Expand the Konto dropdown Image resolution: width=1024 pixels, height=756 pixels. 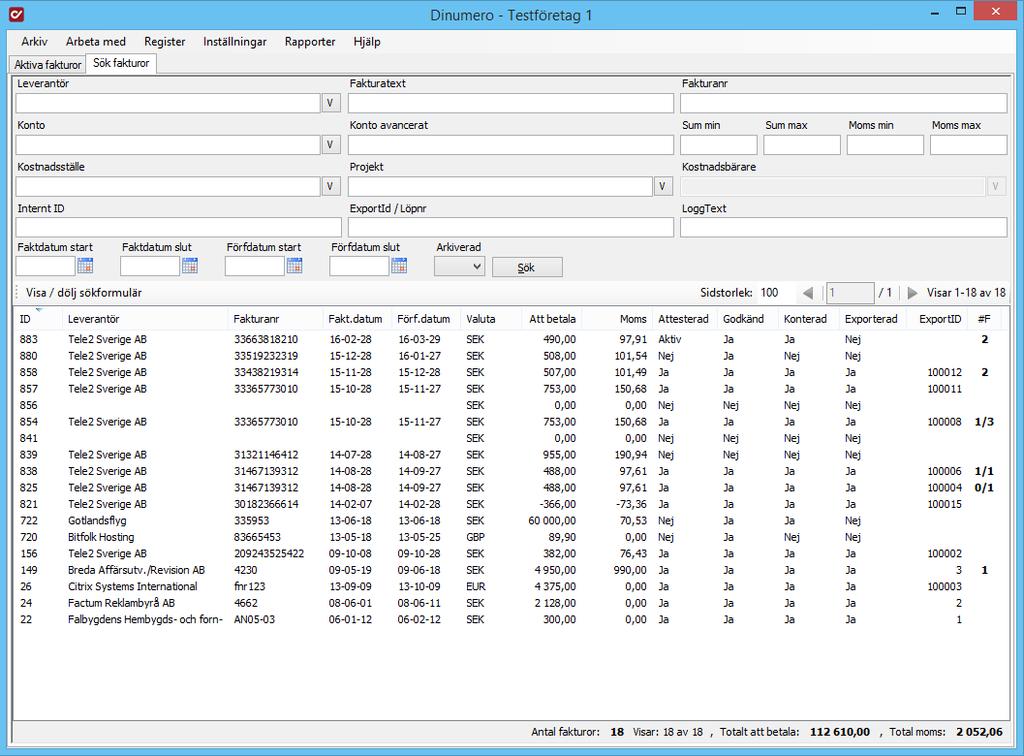[330, 144]
